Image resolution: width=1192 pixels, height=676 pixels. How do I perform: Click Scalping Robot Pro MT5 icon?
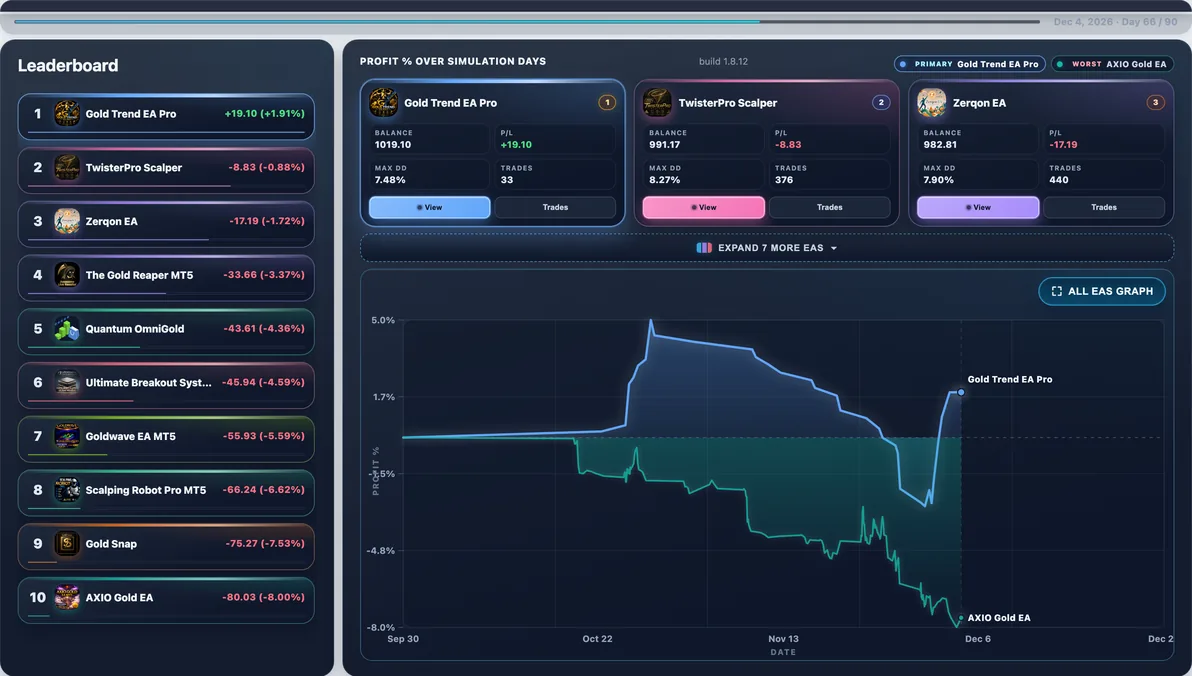point(67,490)
